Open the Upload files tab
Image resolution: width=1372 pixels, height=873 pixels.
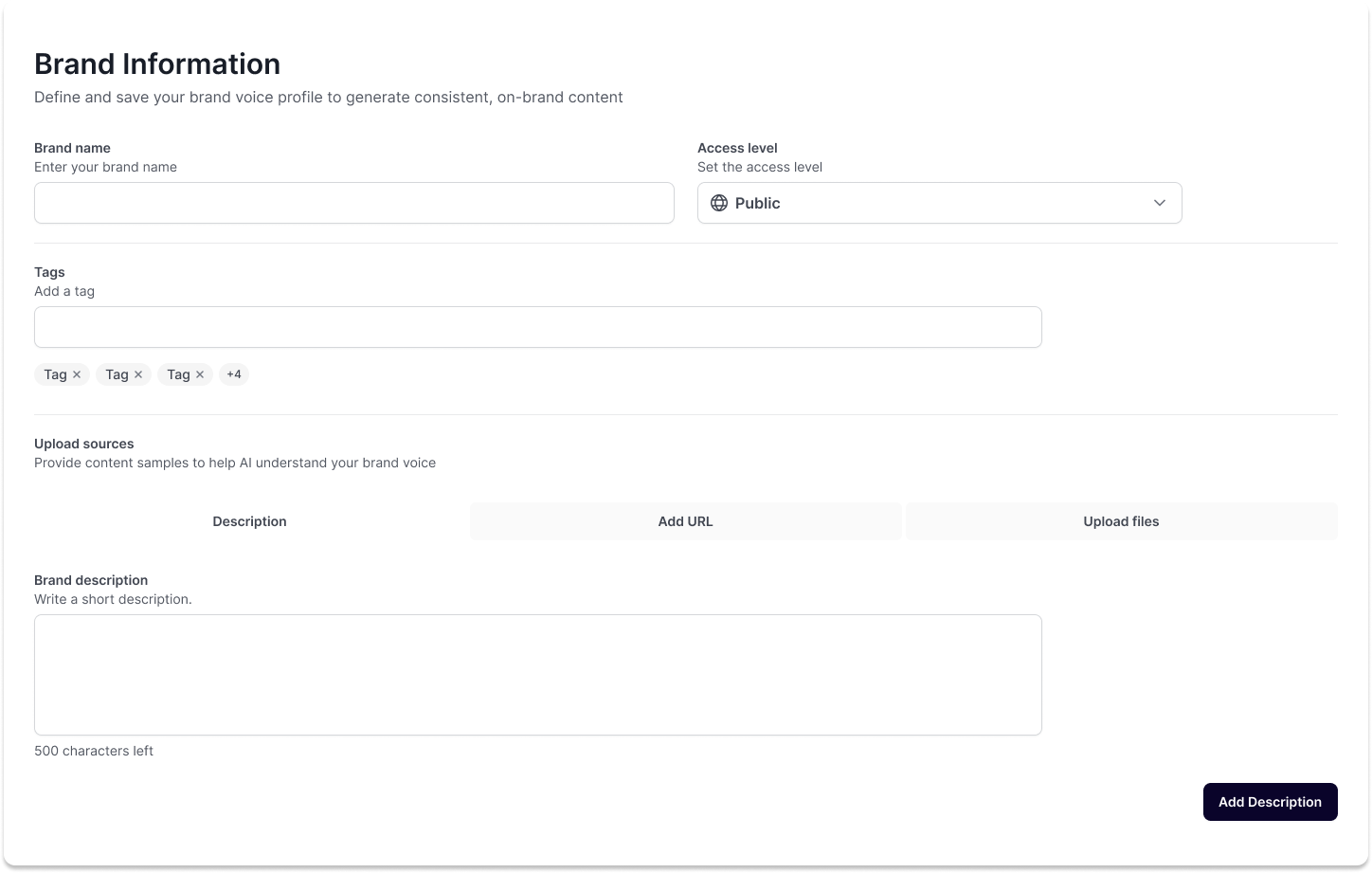pyautogui.click(x=1121, y=521)
